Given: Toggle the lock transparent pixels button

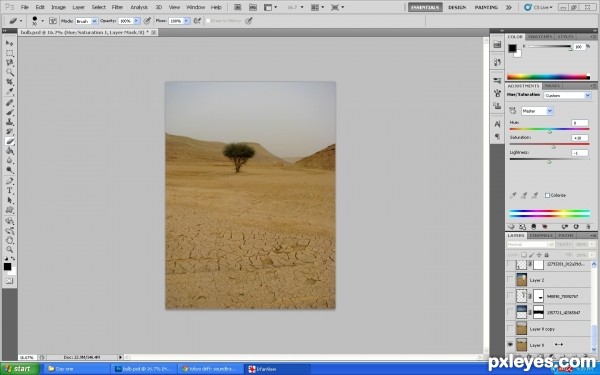Looking at the screenshot, I should (x=524, y=255).
